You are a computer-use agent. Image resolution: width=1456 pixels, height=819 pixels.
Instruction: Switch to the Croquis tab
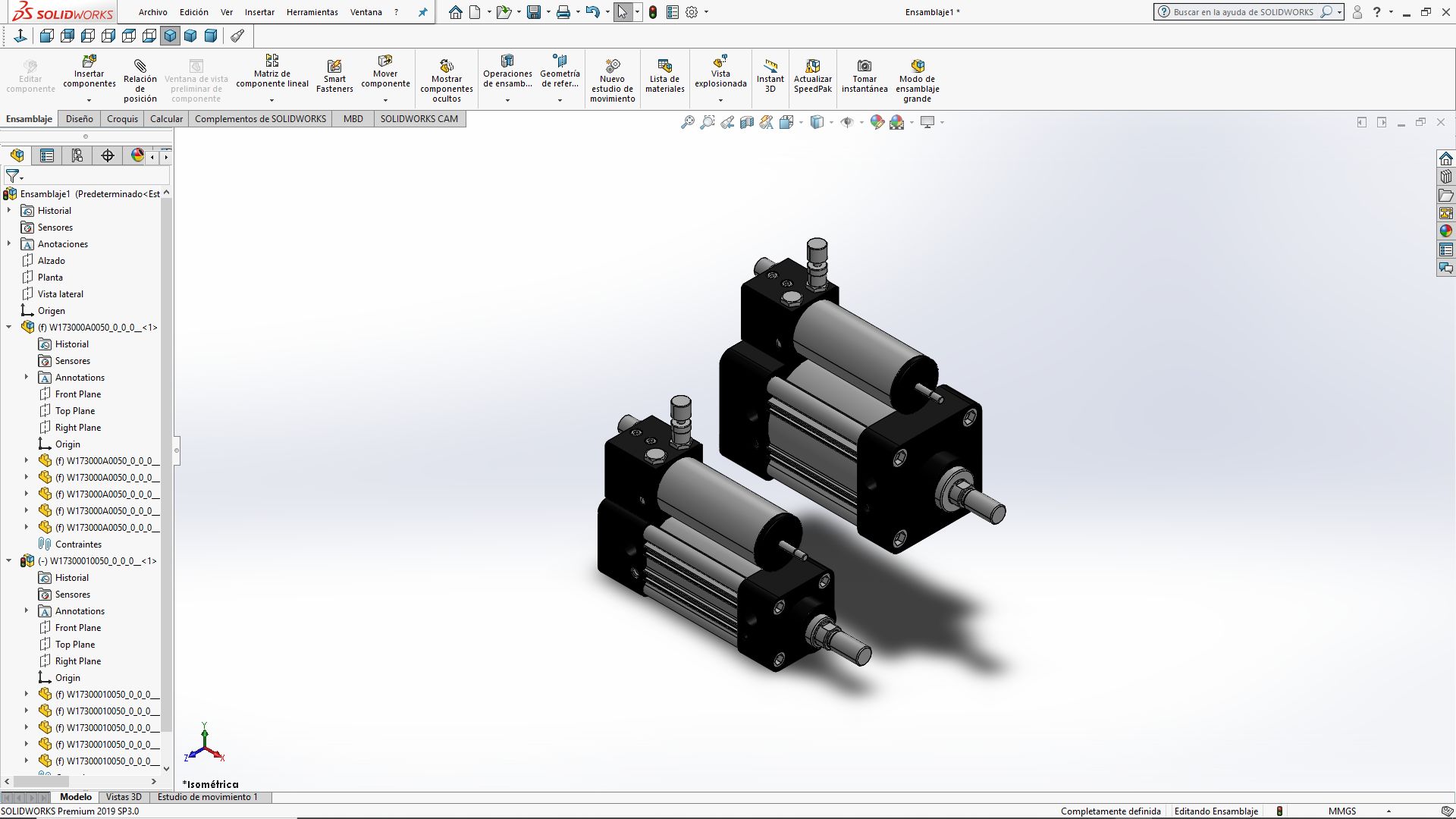pyautogui.click(x=122, y=119)
